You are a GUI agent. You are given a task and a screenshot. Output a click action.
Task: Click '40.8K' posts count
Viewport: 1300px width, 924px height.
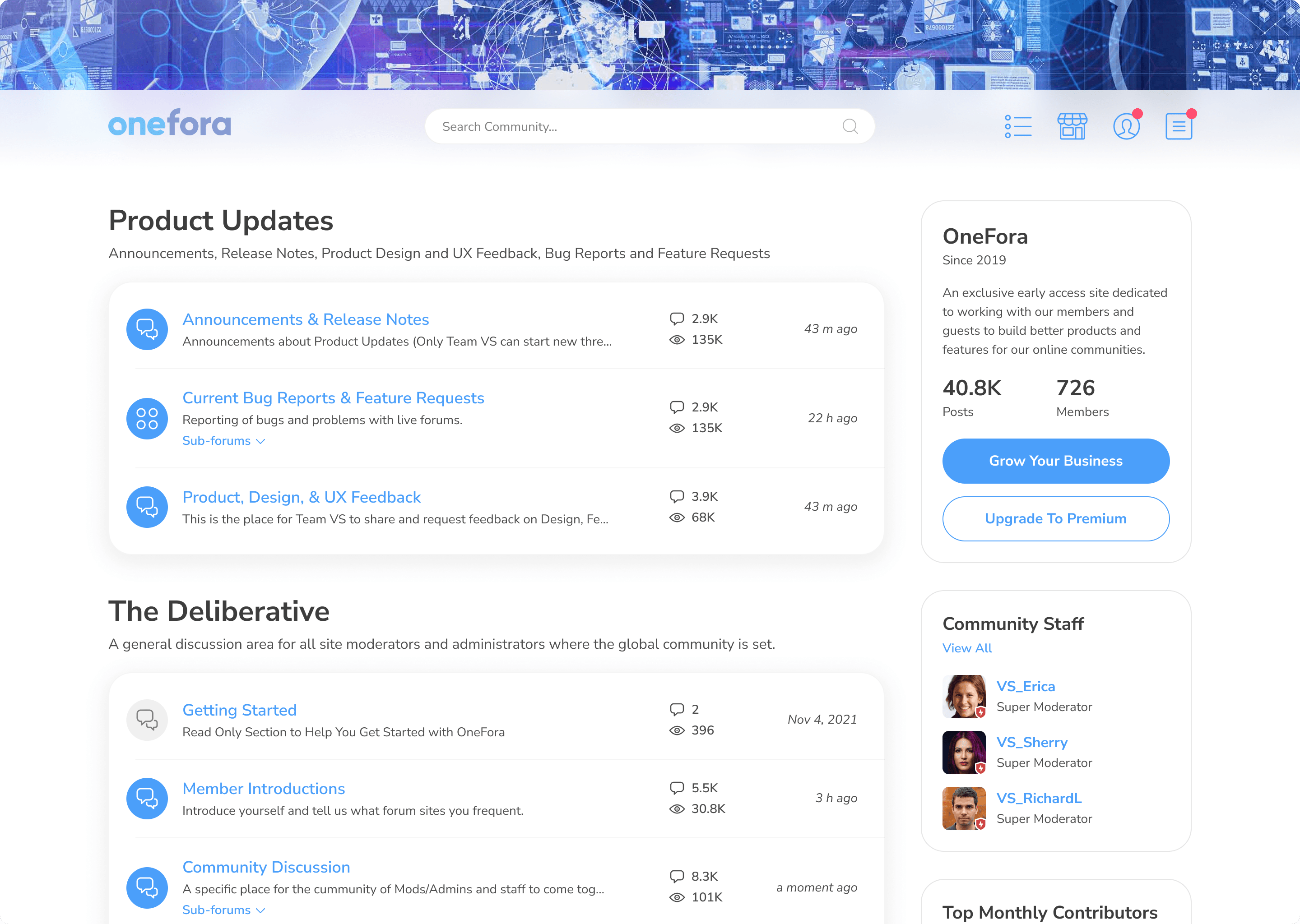(x=971, y=388)
